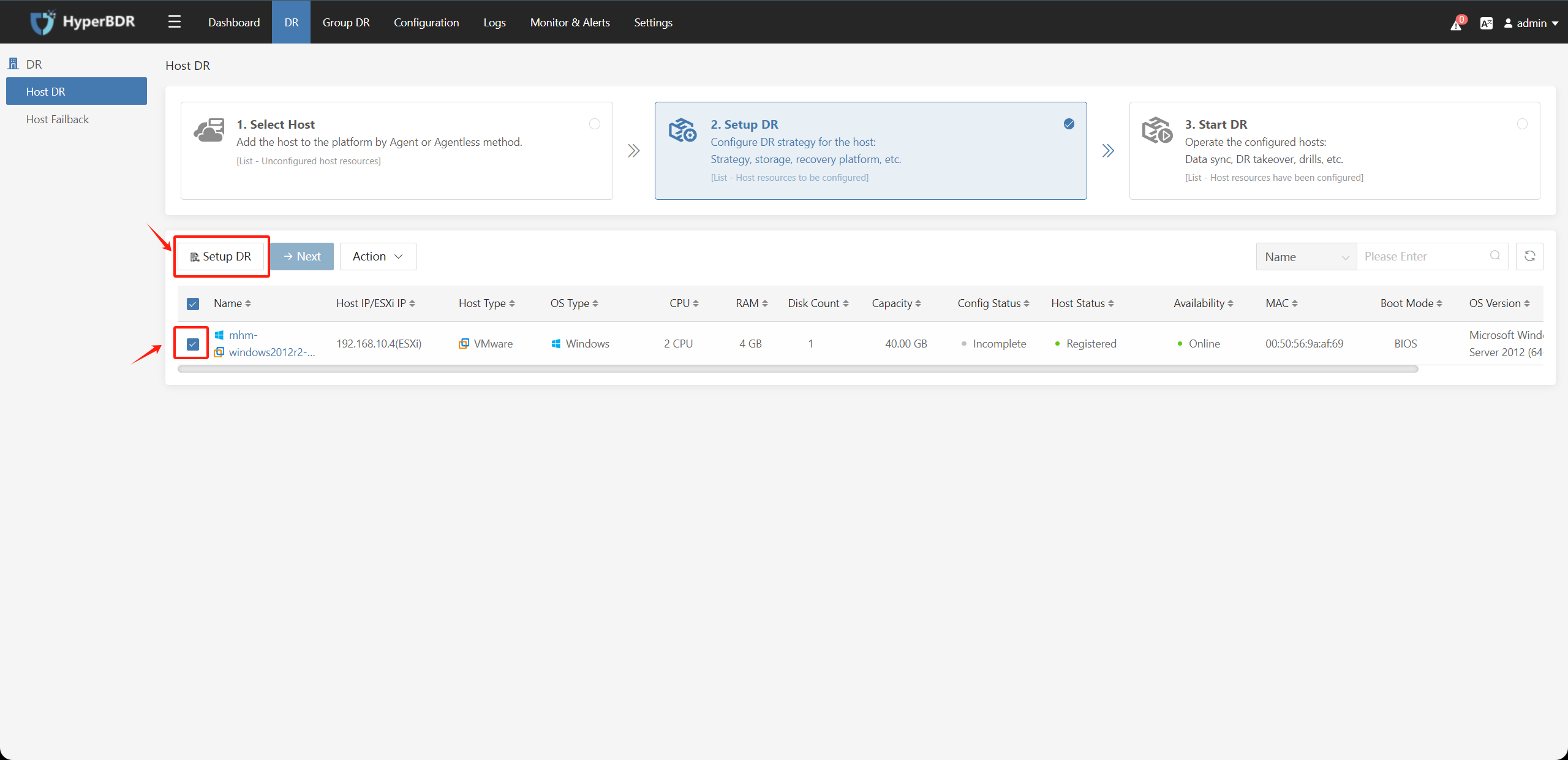The height and width of the screenshot is (760, 1568).
Task: Switch to Group DR tab
Action: 346,22
